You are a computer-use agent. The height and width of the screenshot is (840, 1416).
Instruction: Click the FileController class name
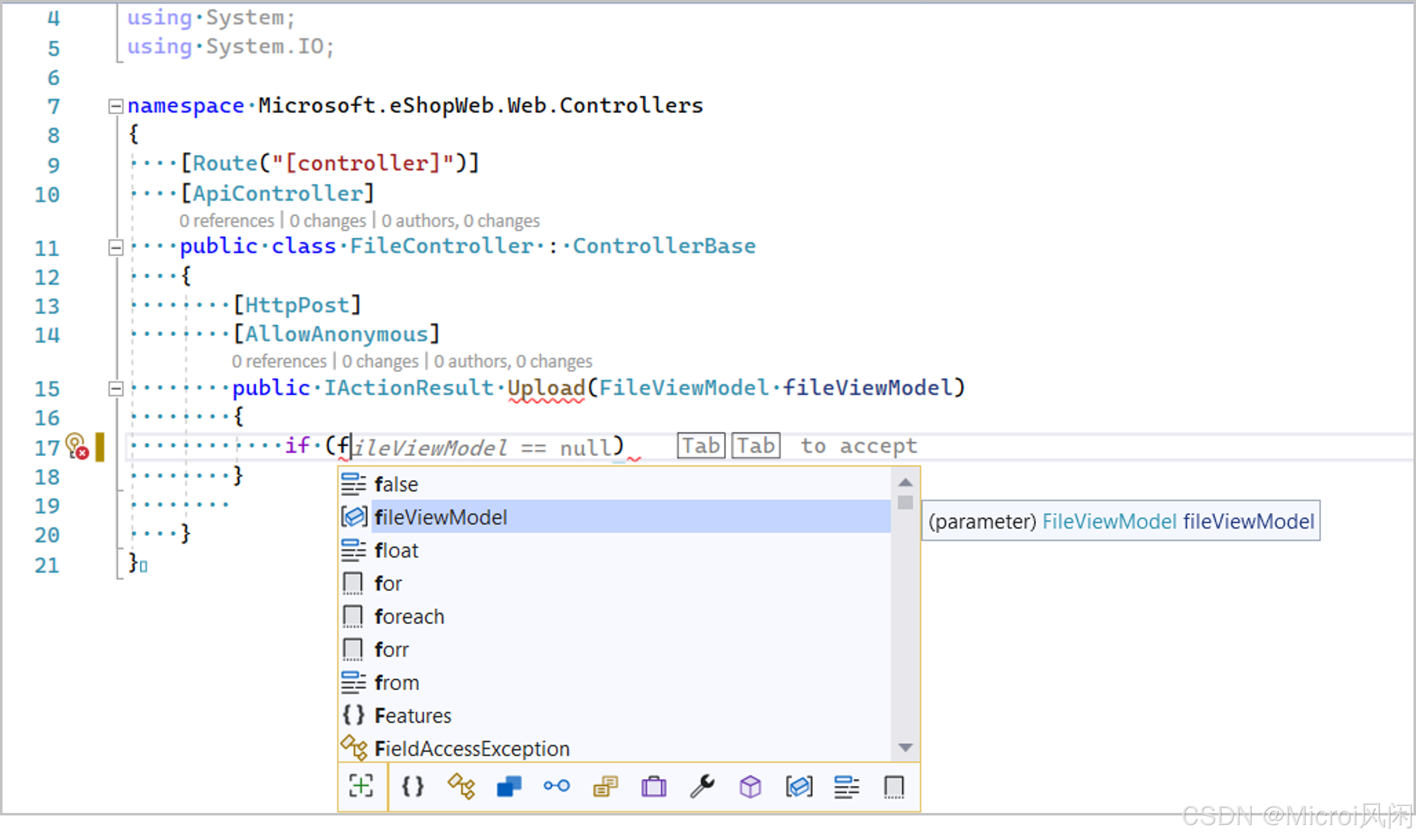pos(441,246)
